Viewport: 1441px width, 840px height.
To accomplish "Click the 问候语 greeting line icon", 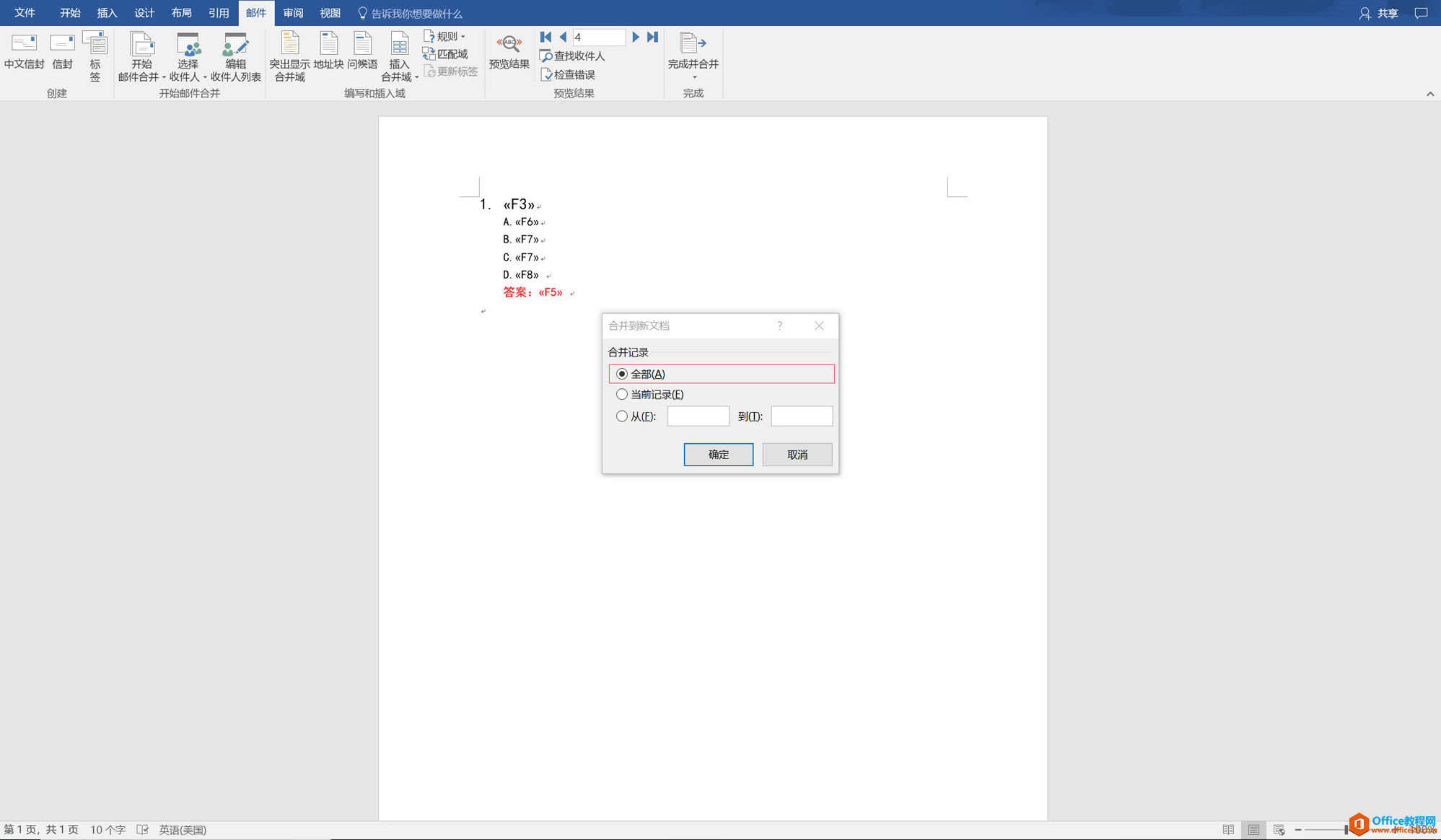I will point(362,45).
